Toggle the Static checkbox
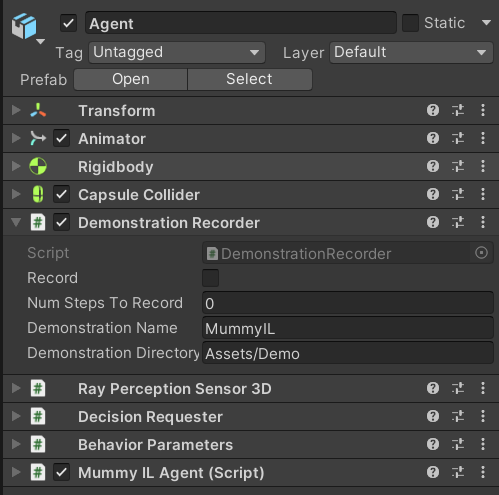 (410, 23)
